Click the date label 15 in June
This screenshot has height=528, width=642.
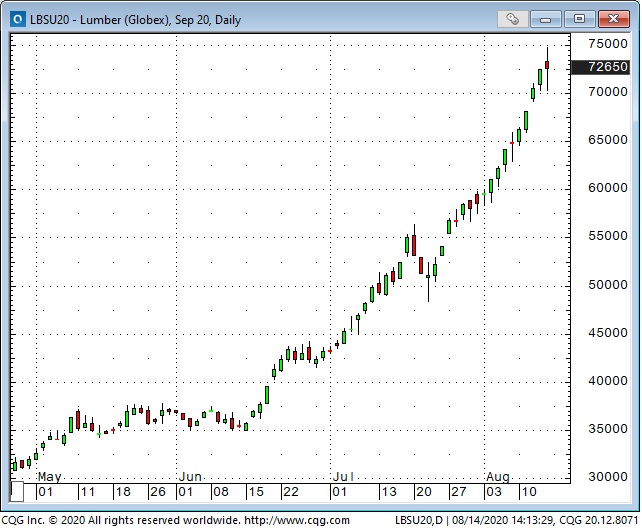[x=256, y=492]
